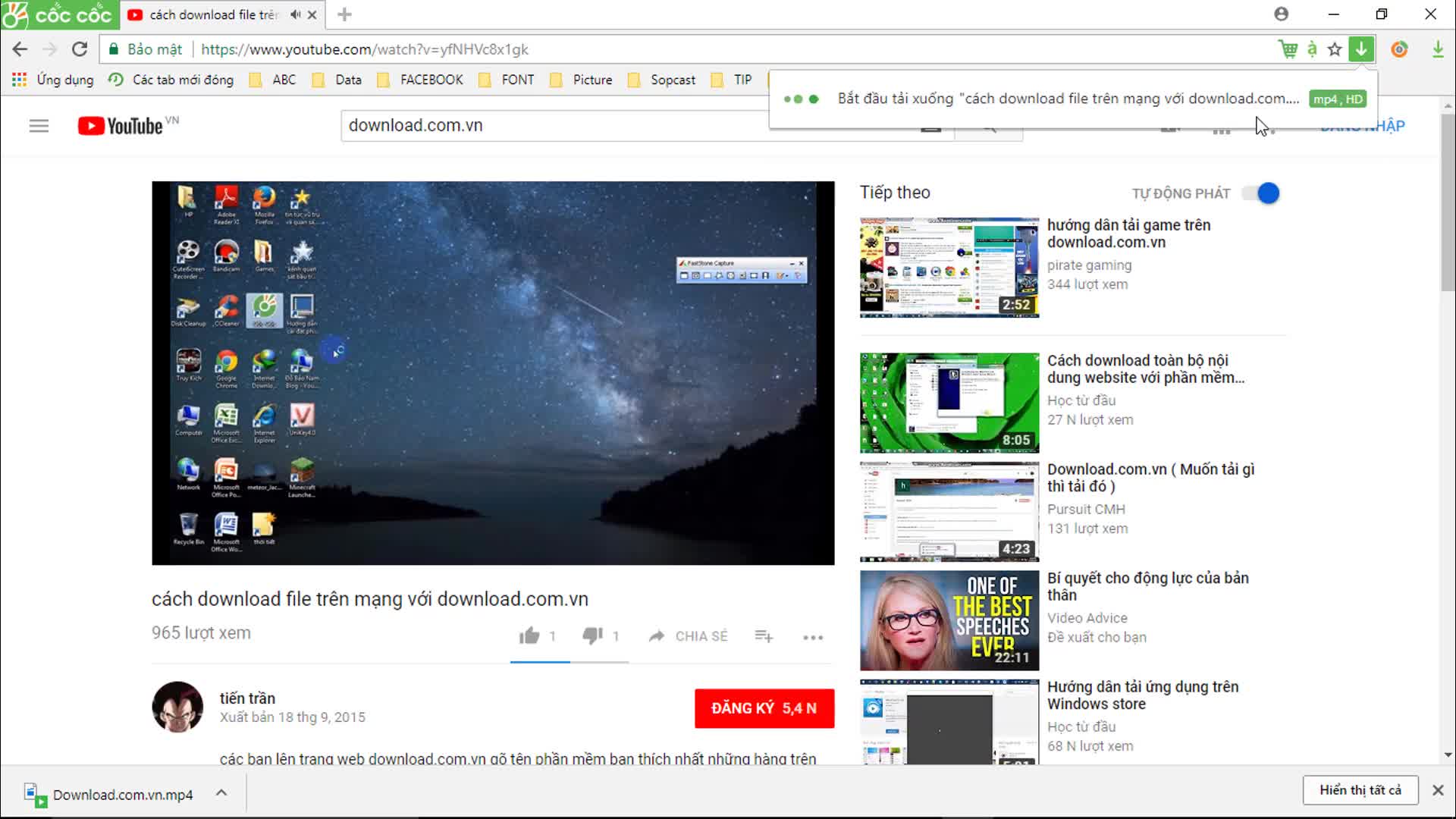The width and height of the screenshot is (1456, 819).
Task: Expand options chevron for Download.com.vn.mp4
Action: pyautogui.click(x=221, y=792)
